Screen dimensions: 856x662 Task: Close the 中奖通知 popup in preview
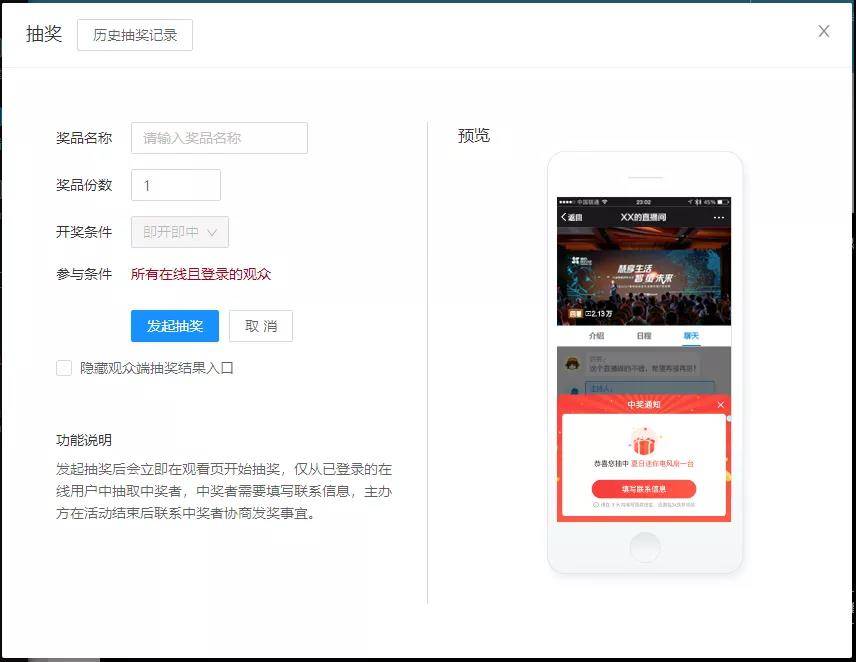720,405
